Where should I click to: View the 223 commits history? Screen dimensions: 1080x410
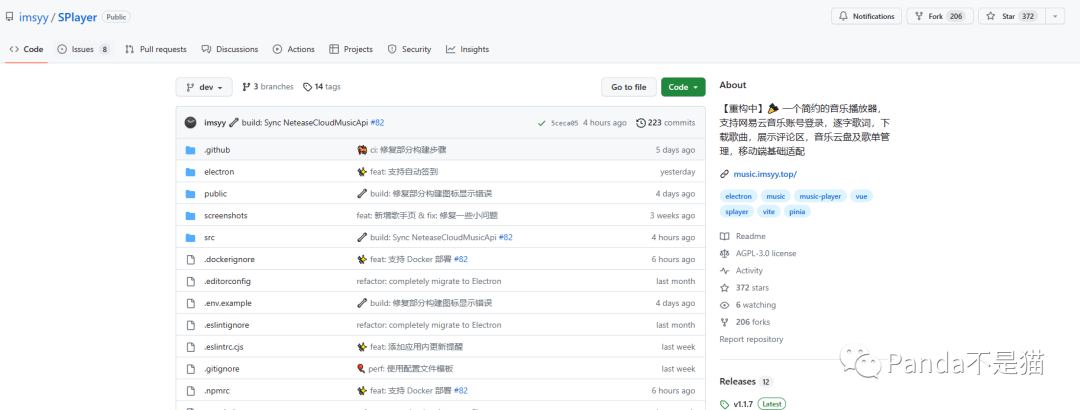[665, 123]
